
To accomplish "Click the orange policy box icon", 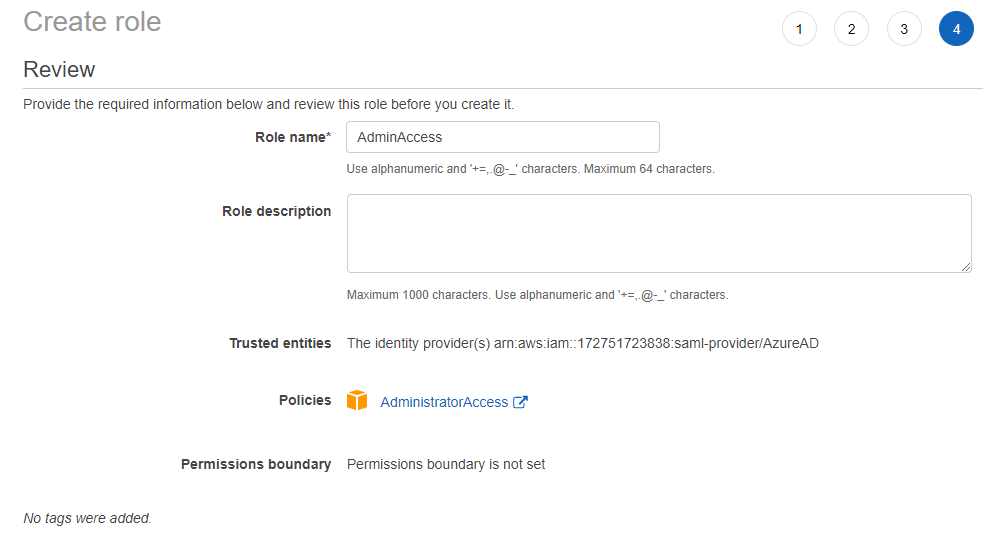I will pos(357,401).
